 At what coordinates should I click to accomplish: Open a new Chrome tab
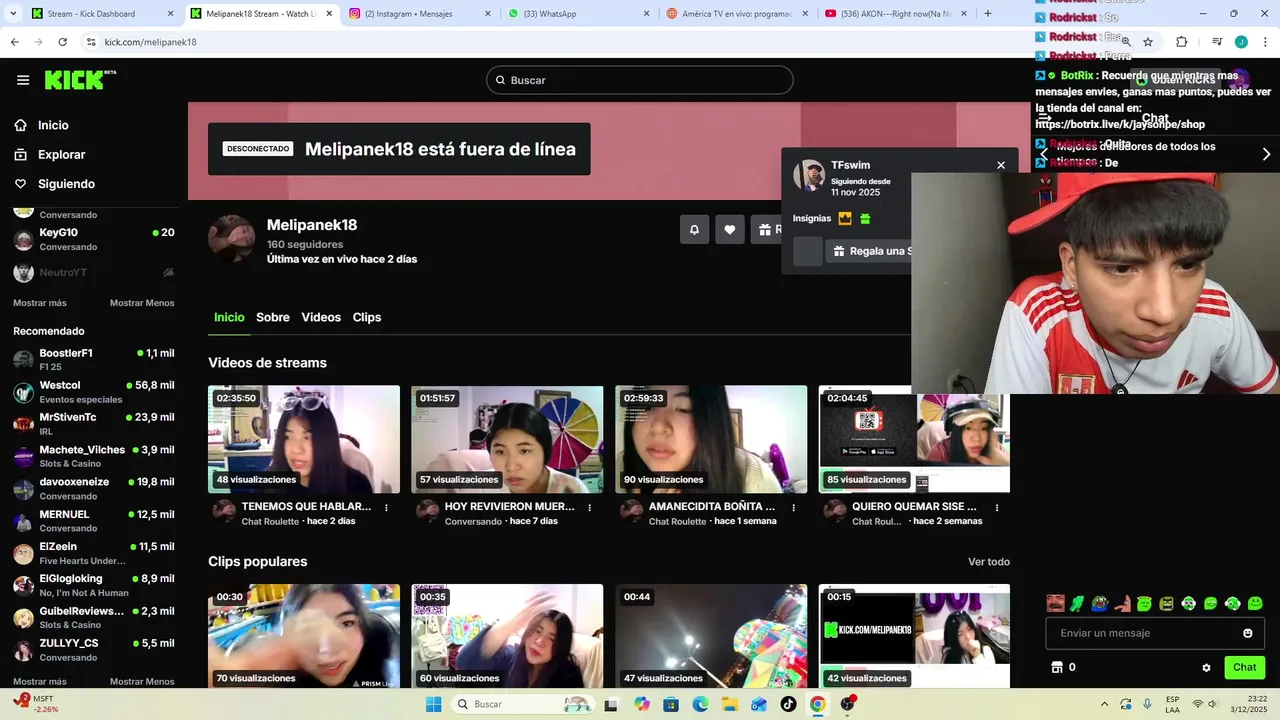[x=988, y=14]
